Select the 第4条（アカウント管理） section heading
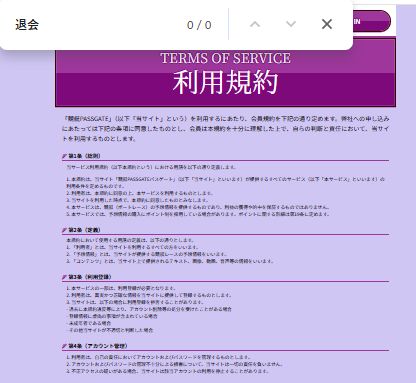Image resolution: width=416 pixels, height=383 pixels. 98,346
